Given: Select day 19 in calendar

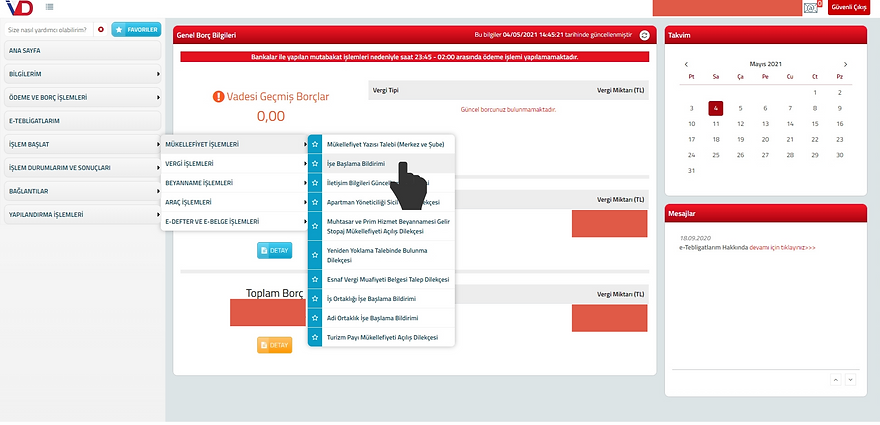Looking at the screenshot, I should coord(741,139).
